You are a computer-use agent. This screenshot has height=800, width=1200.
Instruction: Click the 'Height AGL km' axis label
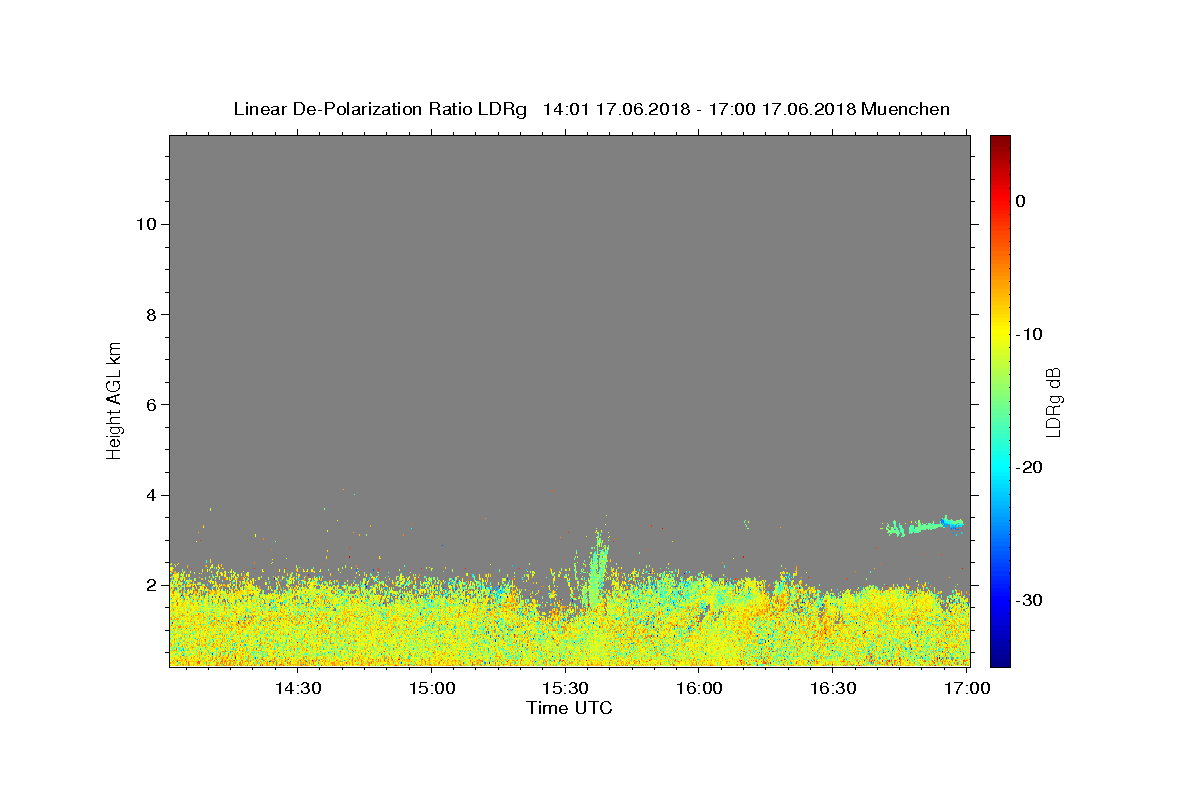[x=115, y=399]
